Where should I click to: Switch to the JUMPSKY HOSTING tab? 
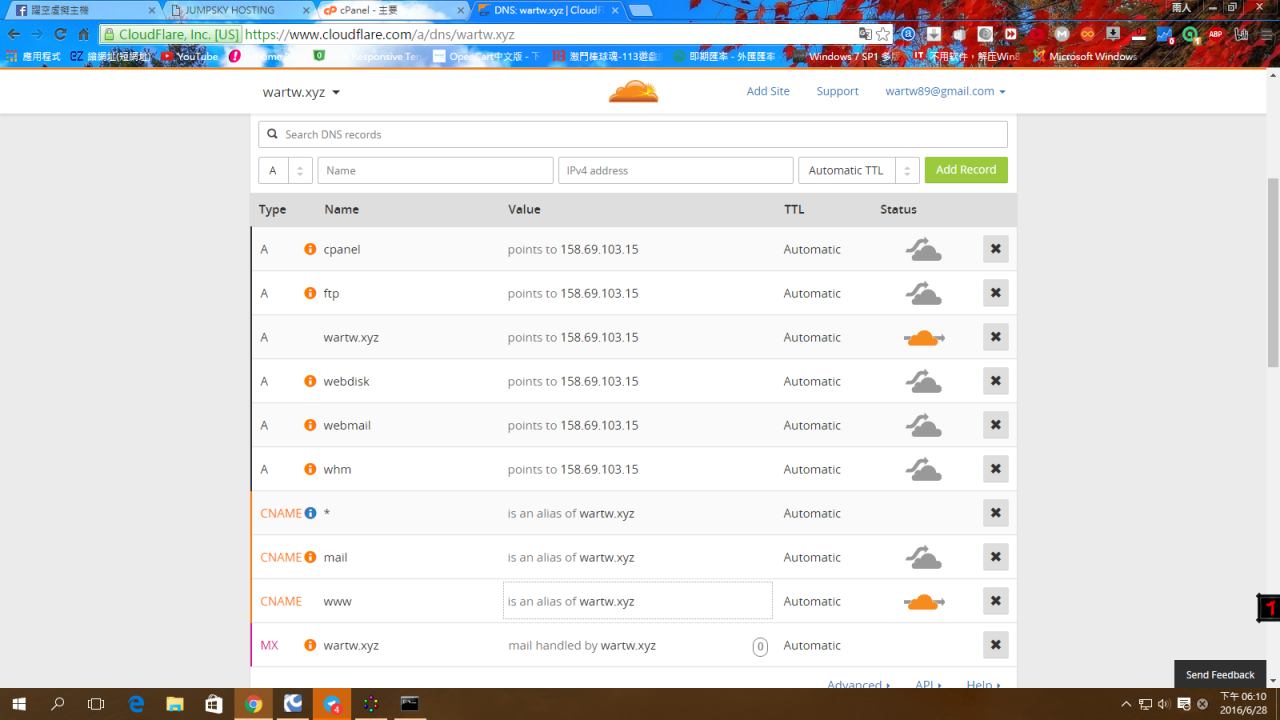(238, 10)
